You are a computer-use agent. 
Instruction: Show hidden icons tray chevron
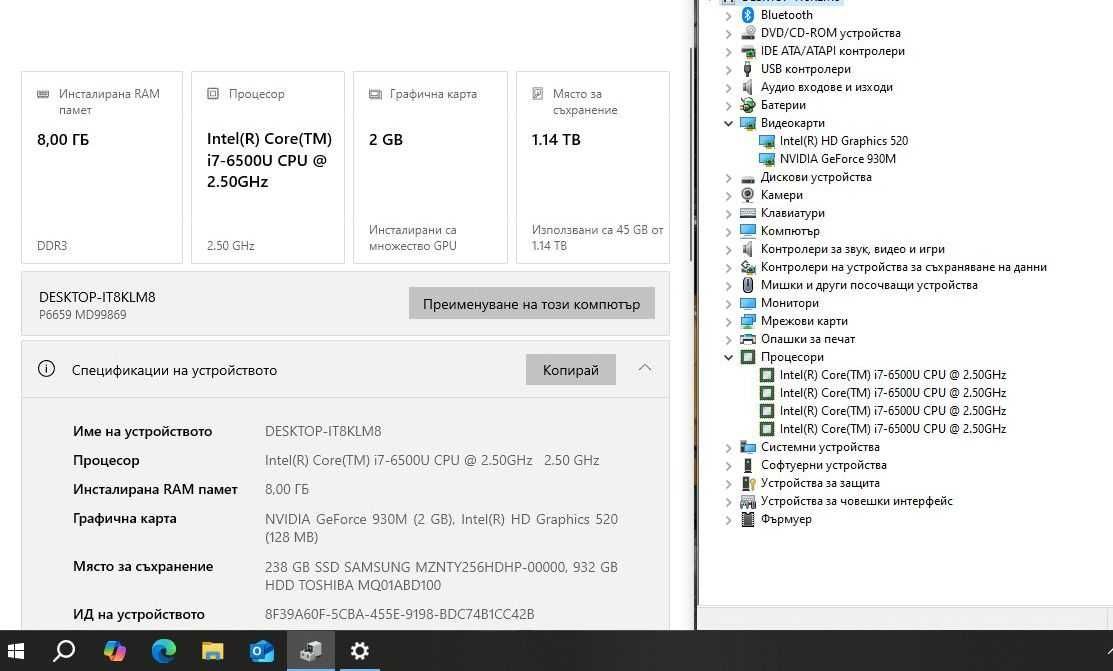[x=1109, y=650]
